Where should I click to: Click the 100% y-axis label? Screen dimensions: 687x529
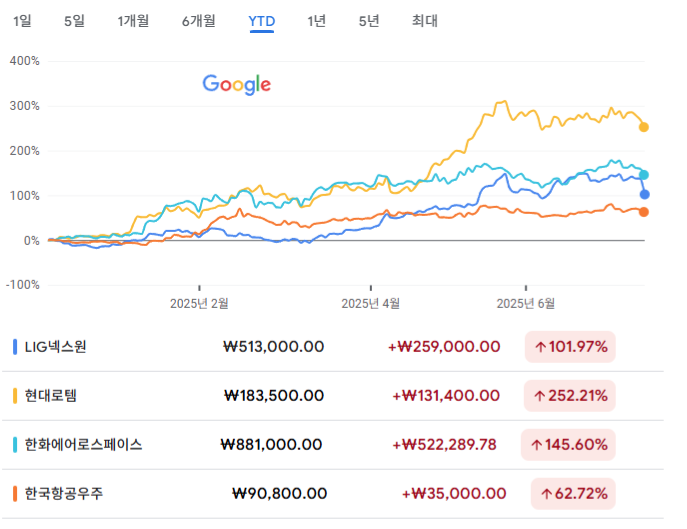(x=25, y=196)
